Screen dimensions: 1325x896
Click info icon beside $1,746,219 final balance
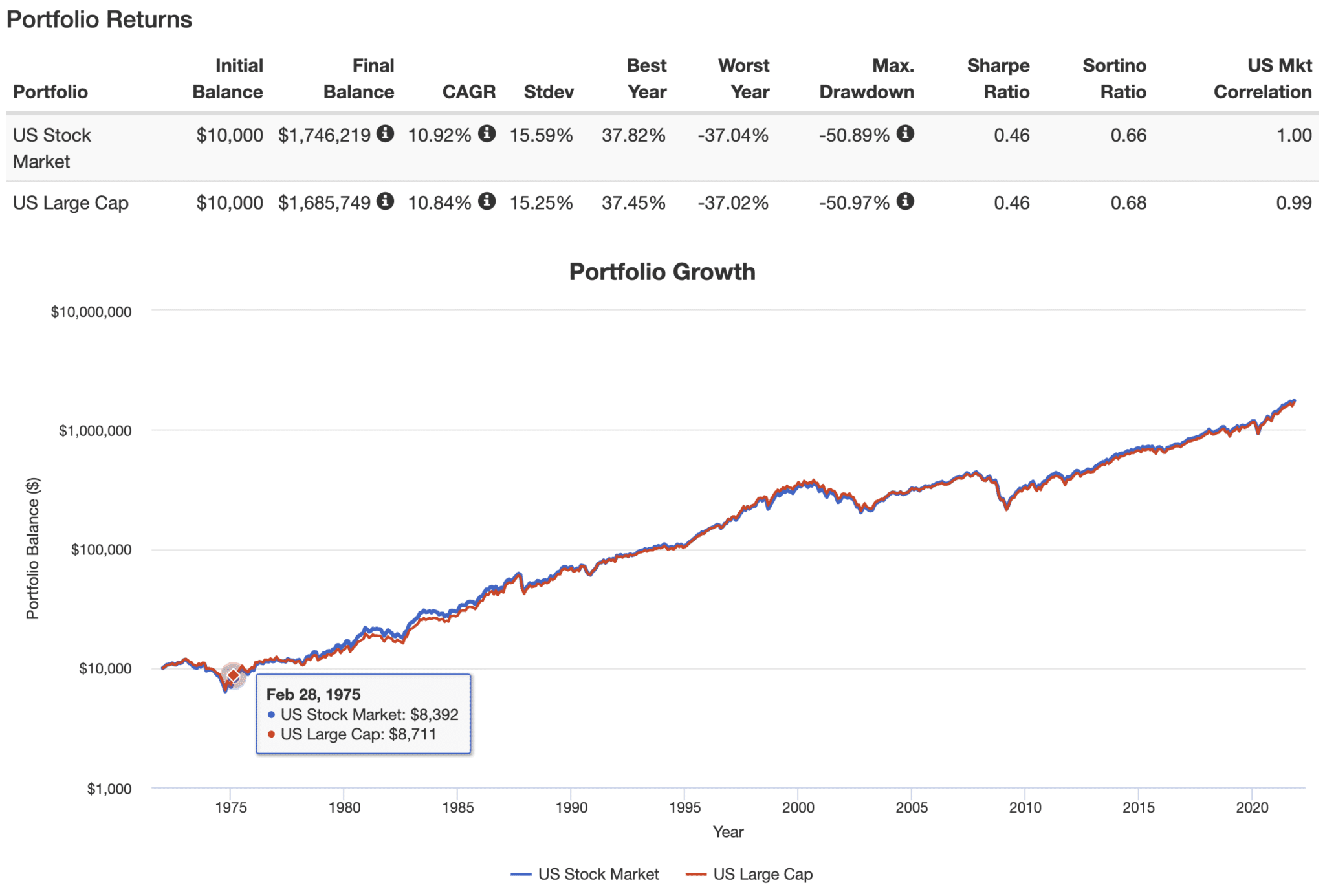click(x=385, y=134)
